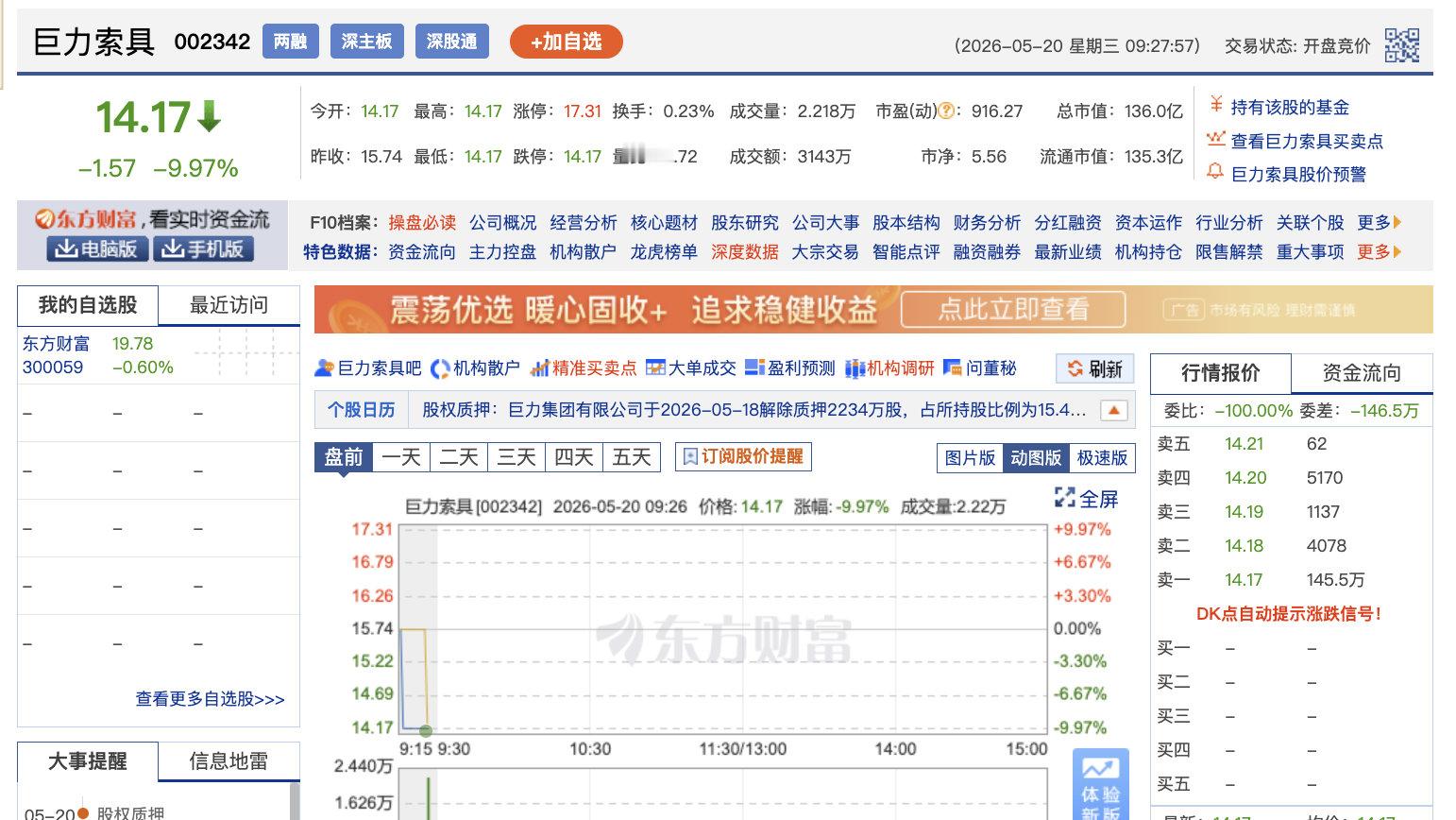This screenshot has height=820, width=1456.
Task: Click the 卖一 price 14.17
Action: point(1244,580)
